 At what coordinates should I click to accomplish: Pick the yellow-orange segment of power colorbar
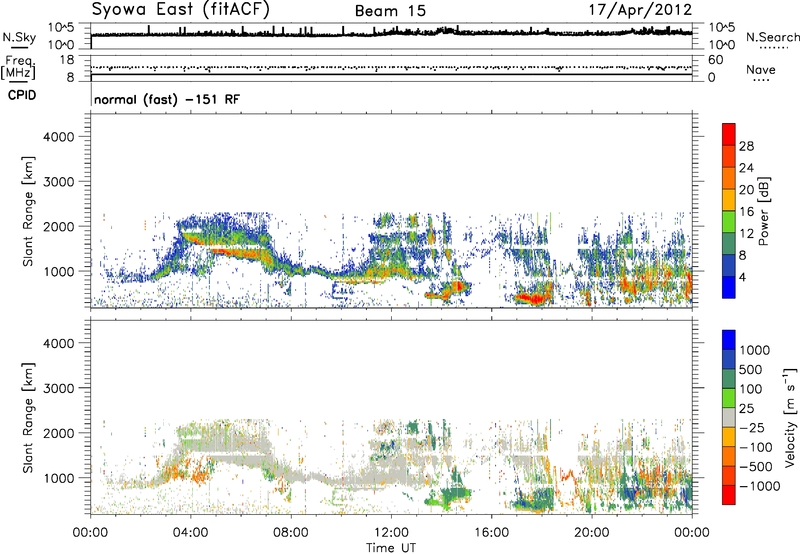pyautogui.click(x=729, y=200)
